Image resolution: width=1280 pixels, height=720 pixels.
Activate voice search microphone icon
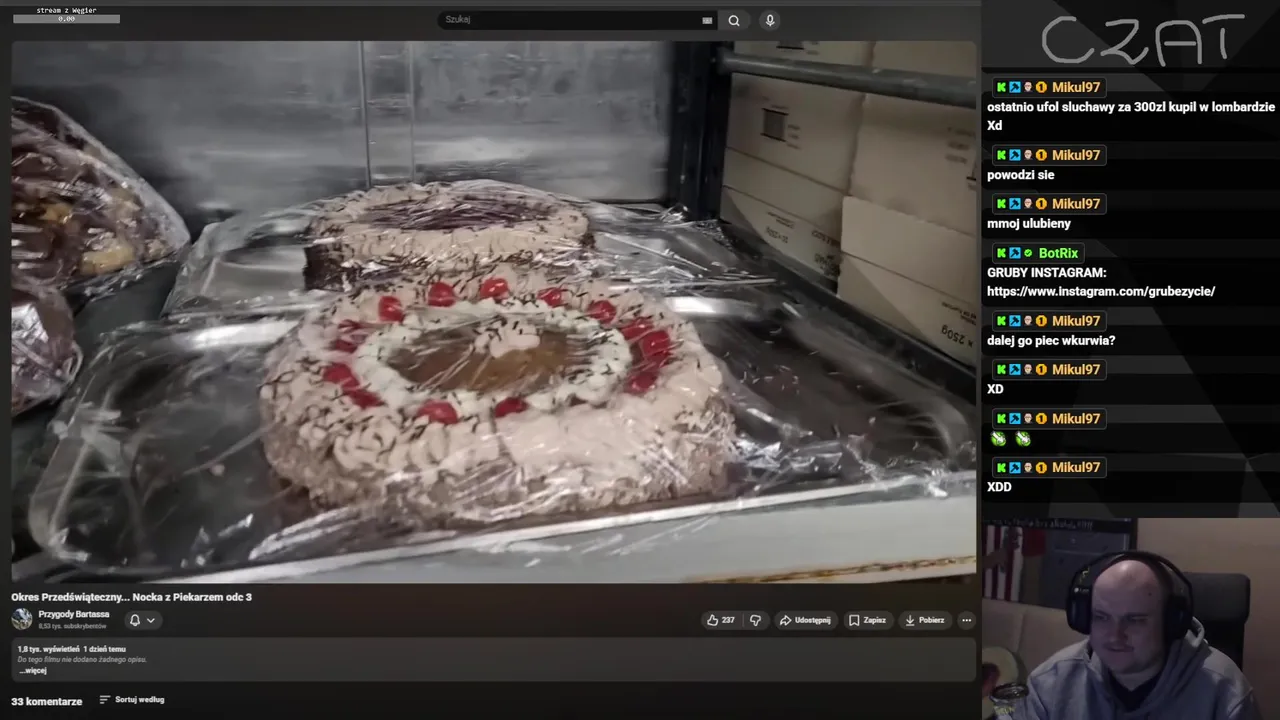tap(769, 20)
